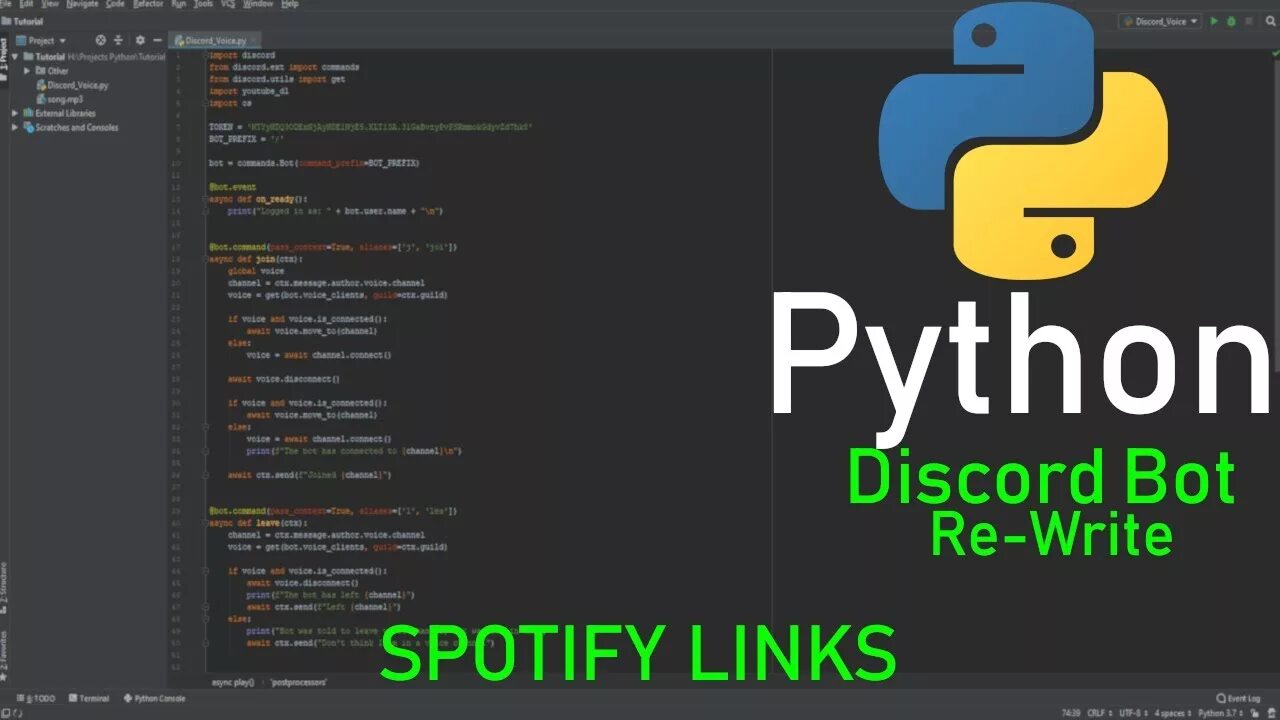This screenshot has width=1280, height=720.
Task: Open the Python Console tool window
Action: [154, 699]
